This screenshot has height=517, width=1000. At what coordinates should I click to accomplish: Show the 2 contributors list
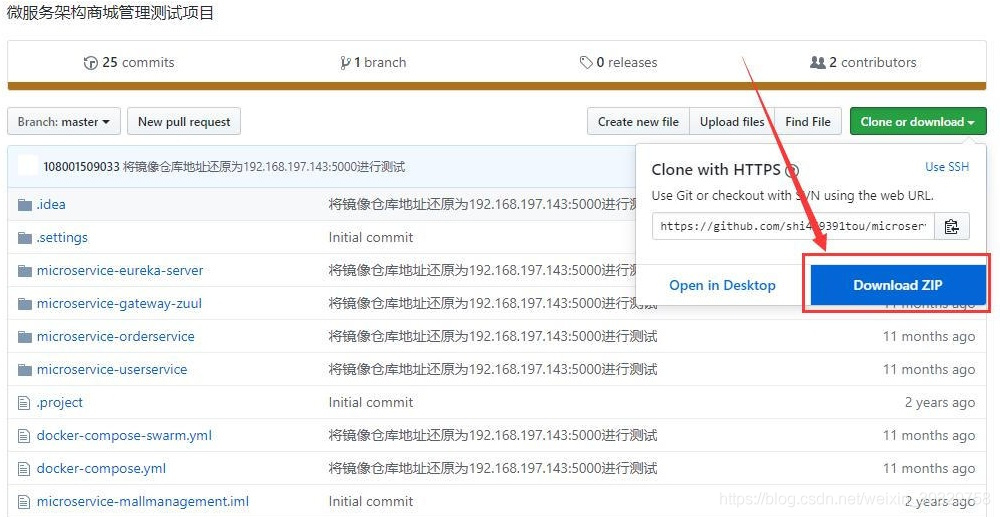click(863, 62)
